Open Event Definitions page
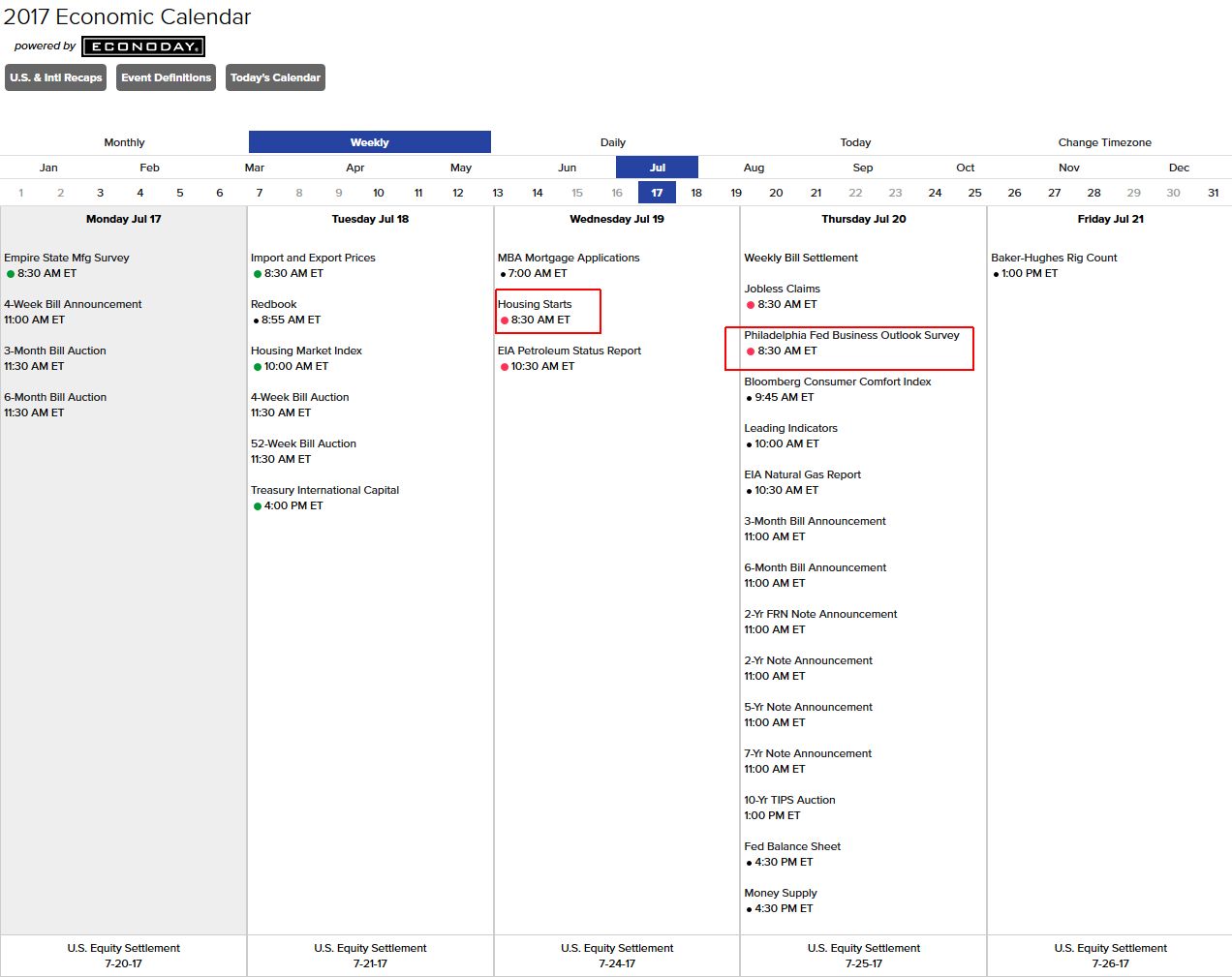Screen dimensions: 1232x977 pos(166,77)
